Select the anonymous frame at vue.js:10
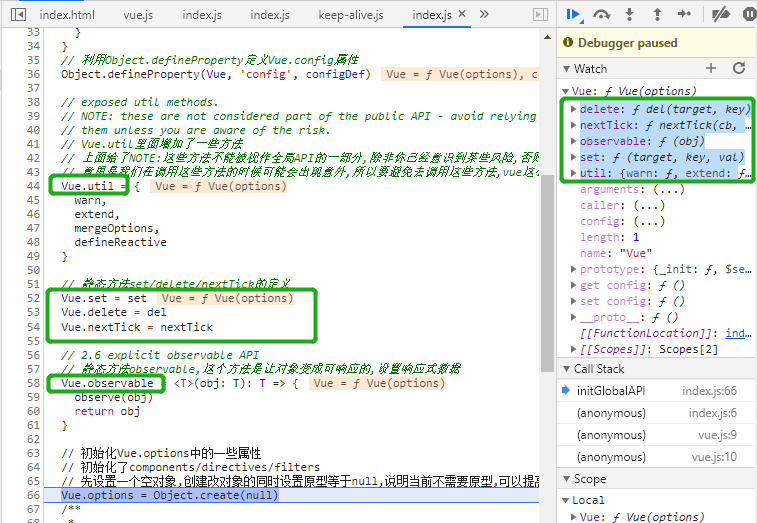This screenshot has width=757, height=523. click(657, 457)
